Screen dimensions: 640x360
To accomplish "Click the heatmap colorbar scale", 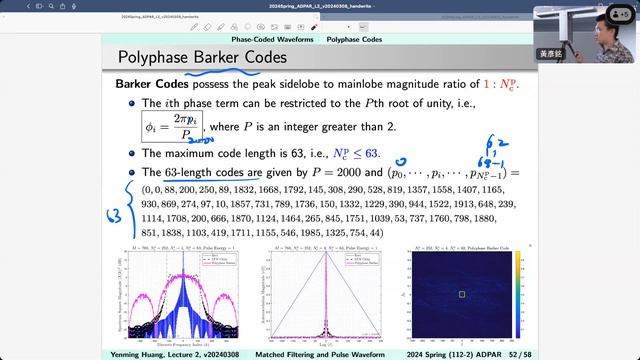I will tap(518, 295).
